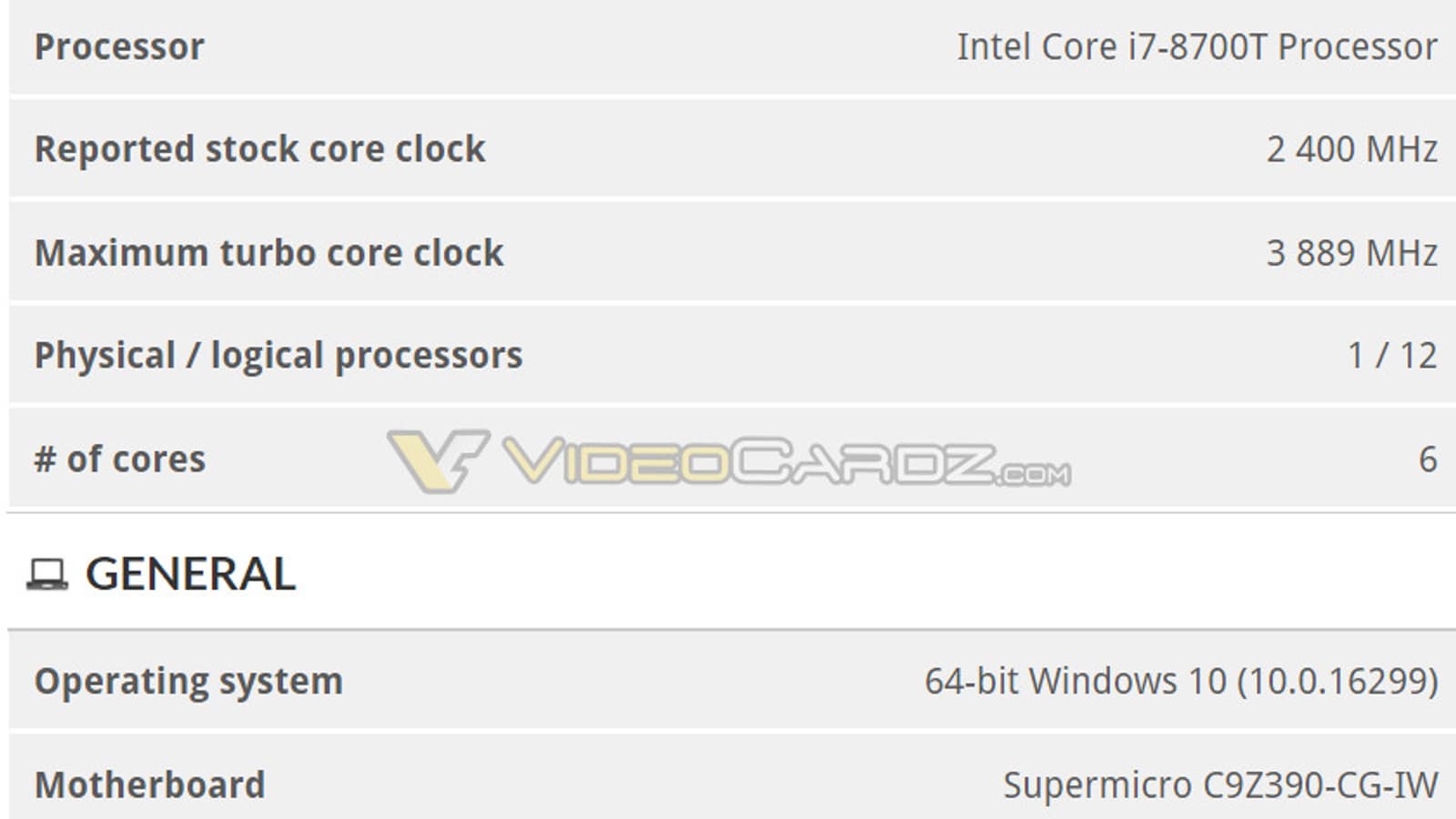Select the 2 400 MHz value
This screenshot has height=819, width=1456.
pos(1351,149)
